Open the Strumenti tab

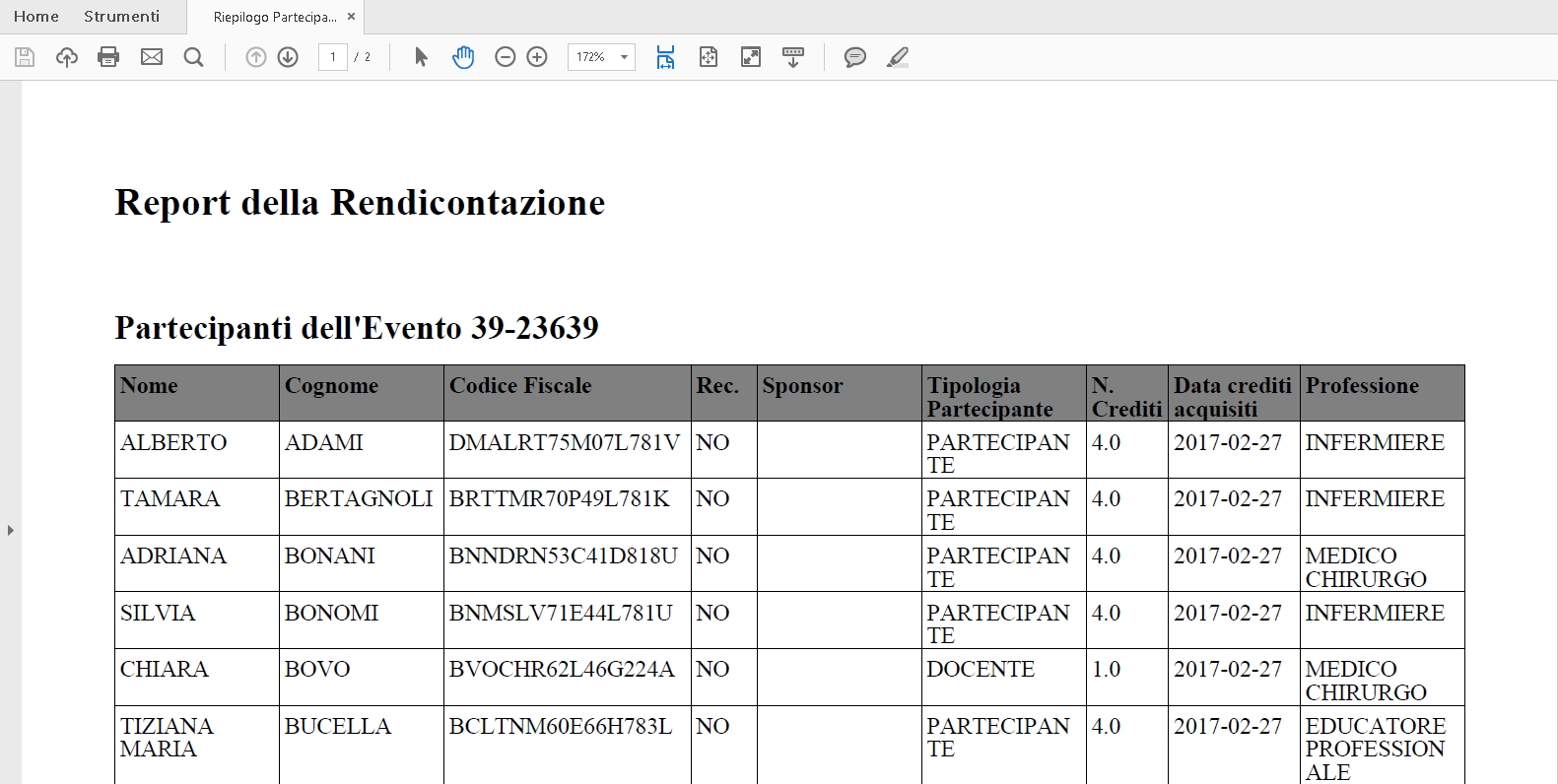pyautogui.click(x=121, y=17)
